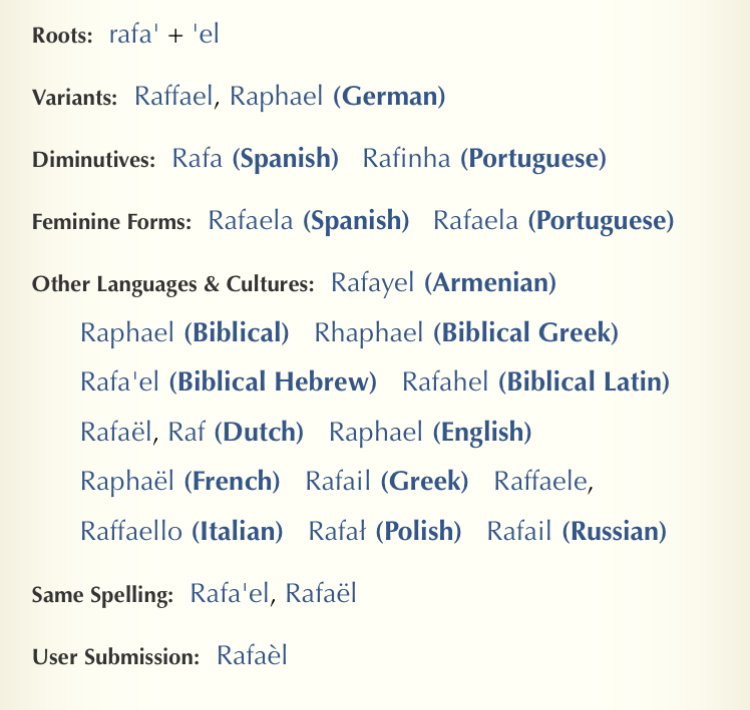Screen dimensions: 750x710
Task: Open the Italian name Raffaello
Action: [131, 531]
